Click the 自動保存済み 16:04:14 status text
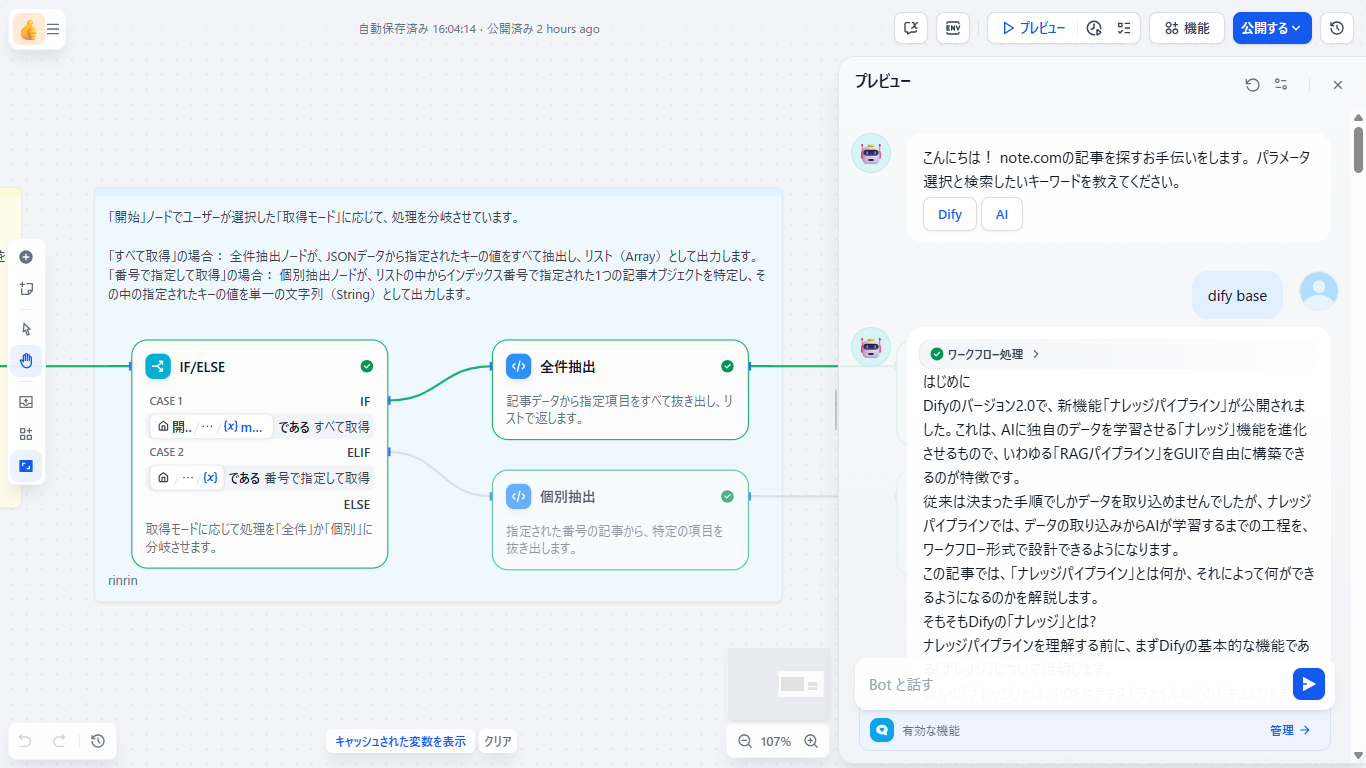 click(x=417, y=29)
